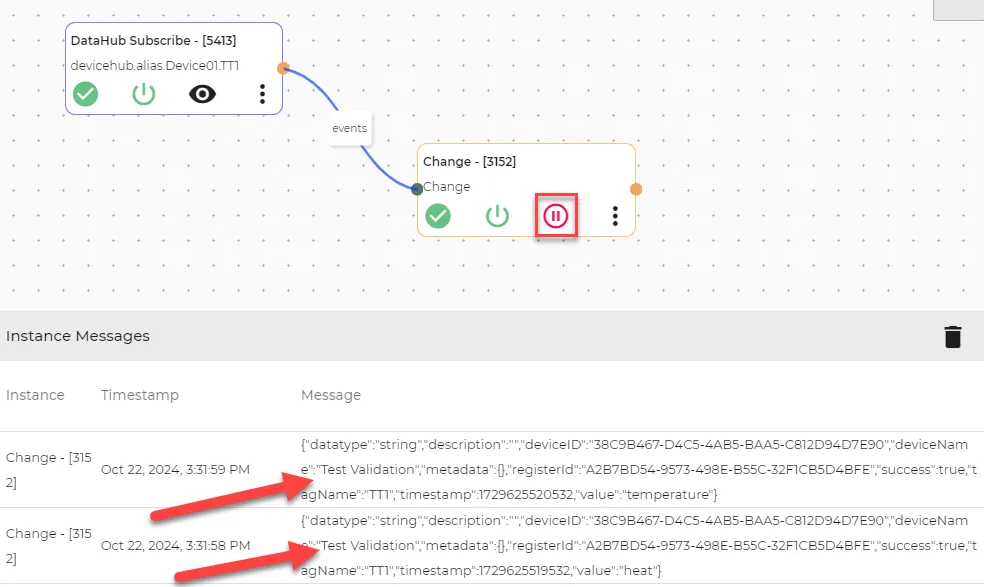Click the 'Timestamp' column header
Screen dimensions: 984x587
pos(140,395)
